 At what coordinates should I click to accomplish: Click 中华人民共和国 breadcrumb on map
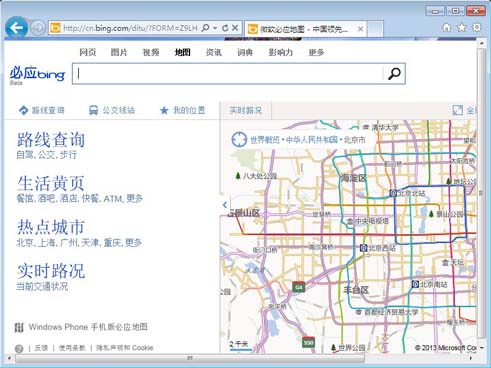[312, 140]
